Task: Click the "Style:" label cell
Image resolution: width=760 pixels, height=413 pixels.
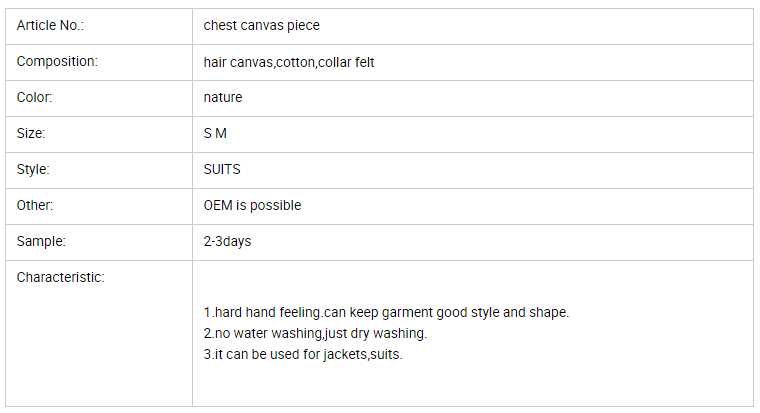Action: (x=33, y=169)
